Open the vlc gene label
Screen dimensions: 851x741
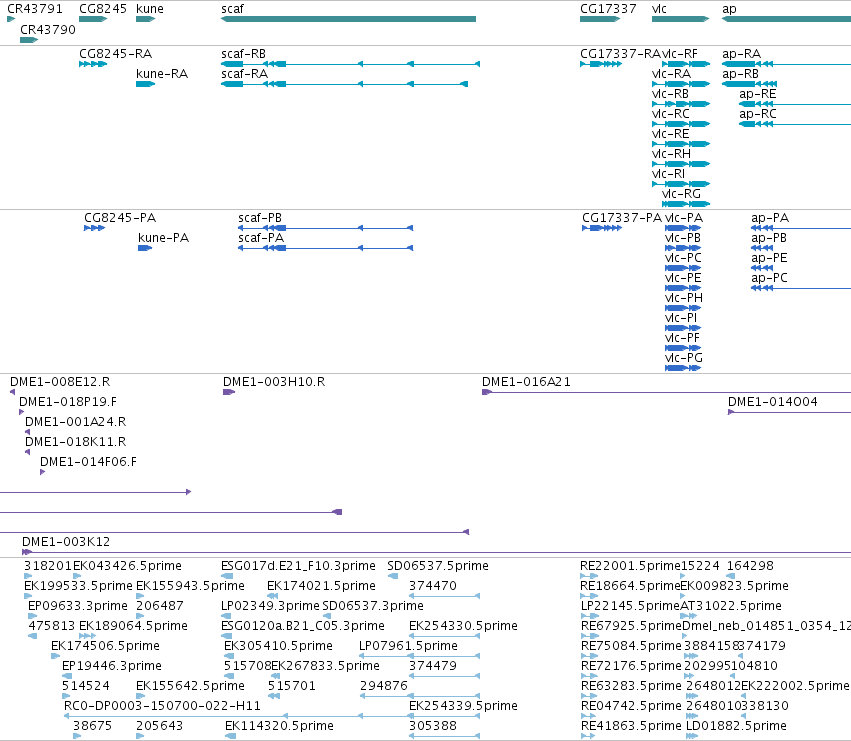tap(659, 9)
